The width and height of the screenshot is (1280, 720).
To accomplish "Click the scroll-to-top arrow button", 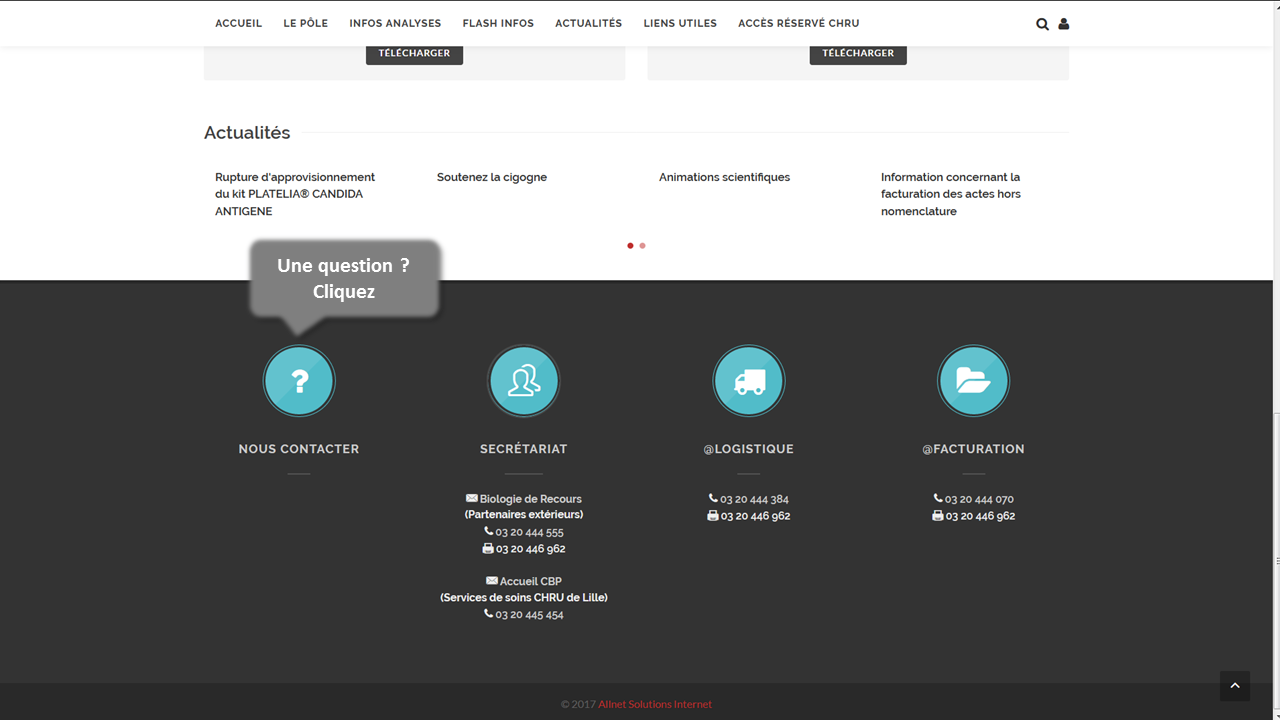I will 1234,686.
